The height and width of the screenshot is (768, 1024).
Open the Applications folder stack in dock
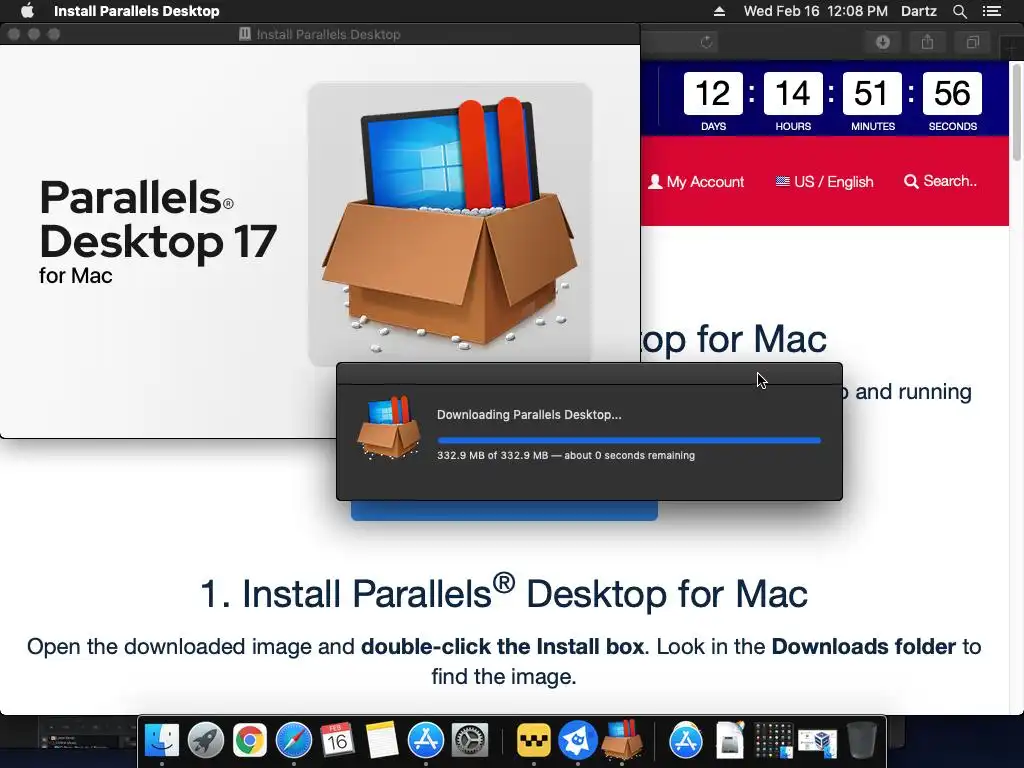[x=686, y=741]
